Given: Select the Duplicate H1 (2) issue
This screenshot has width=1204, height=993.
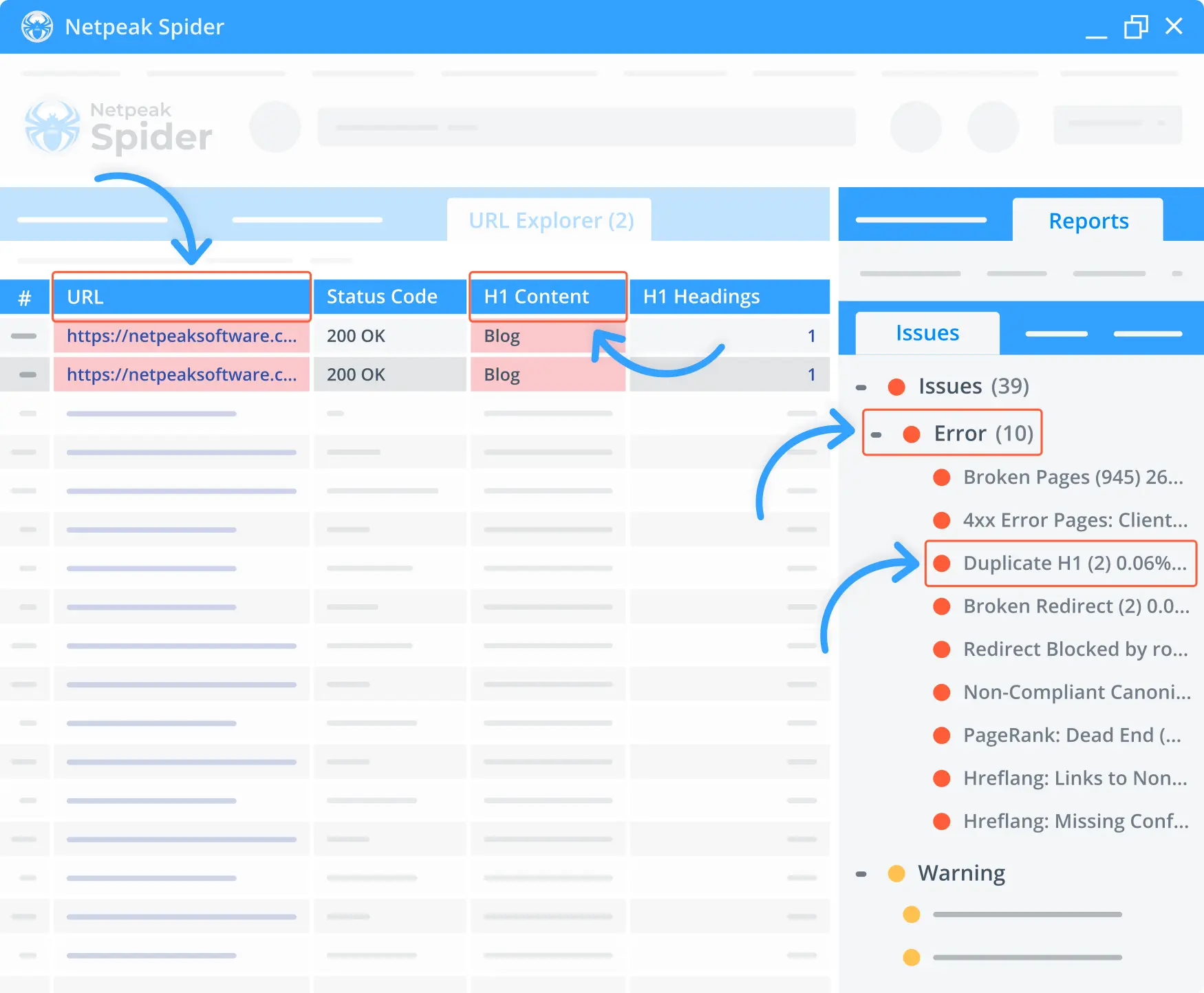Looking at the screenshot, I should point(1075,563).
